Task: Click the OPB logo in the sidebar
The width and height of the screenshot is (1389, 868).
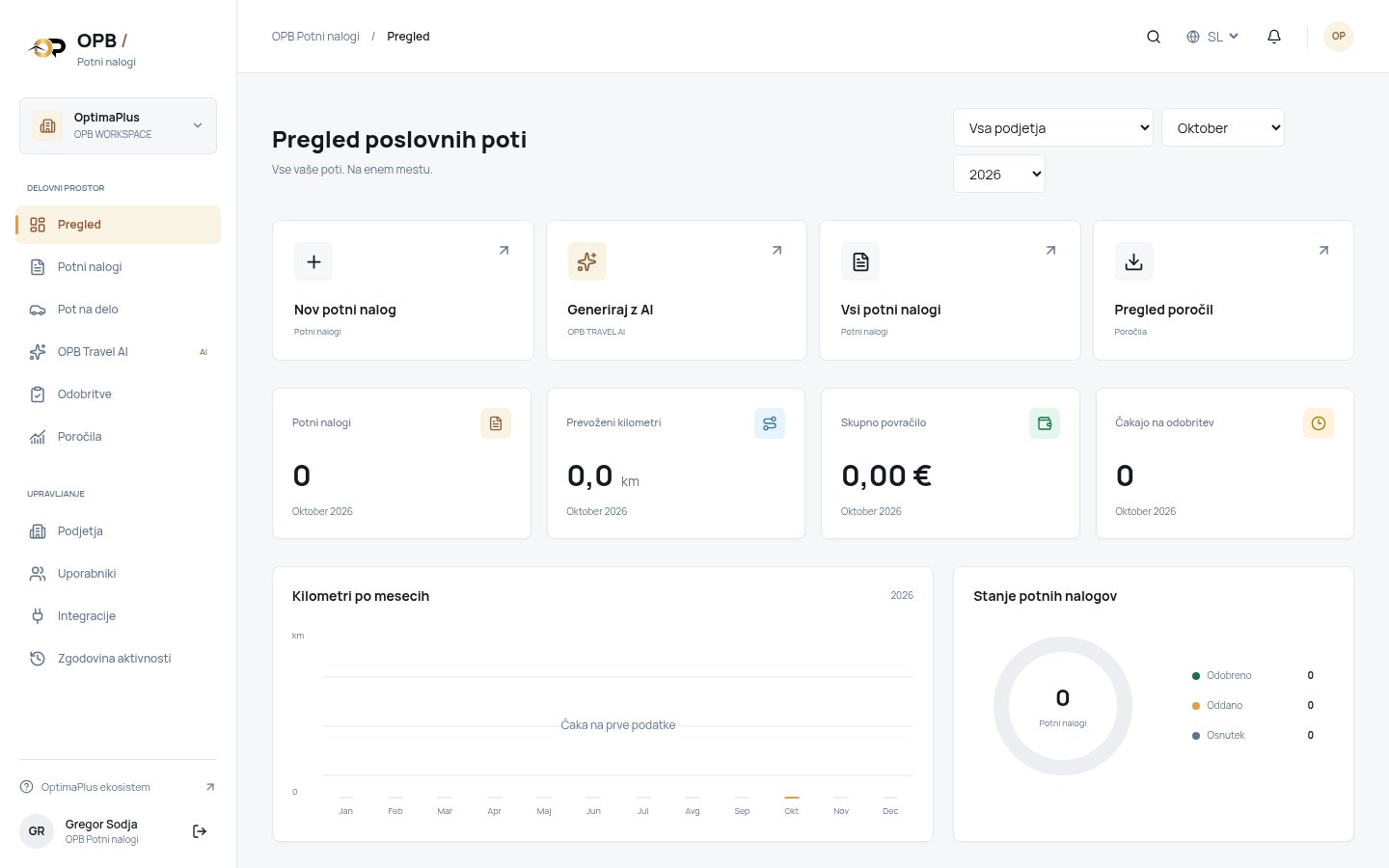Action: (45, 47)
